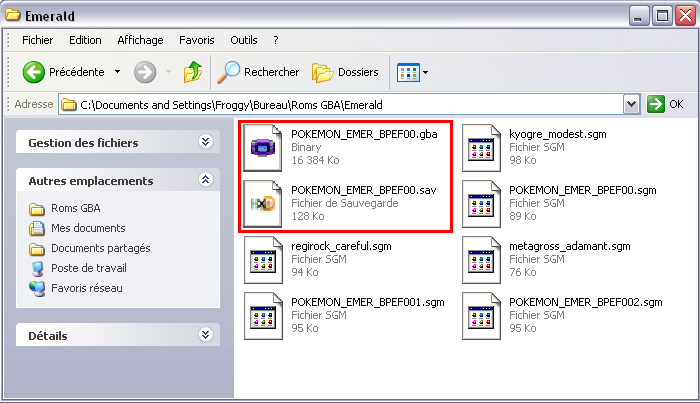
Task: Expand the Gestion des fichiers panel
Action: [205, 142]
